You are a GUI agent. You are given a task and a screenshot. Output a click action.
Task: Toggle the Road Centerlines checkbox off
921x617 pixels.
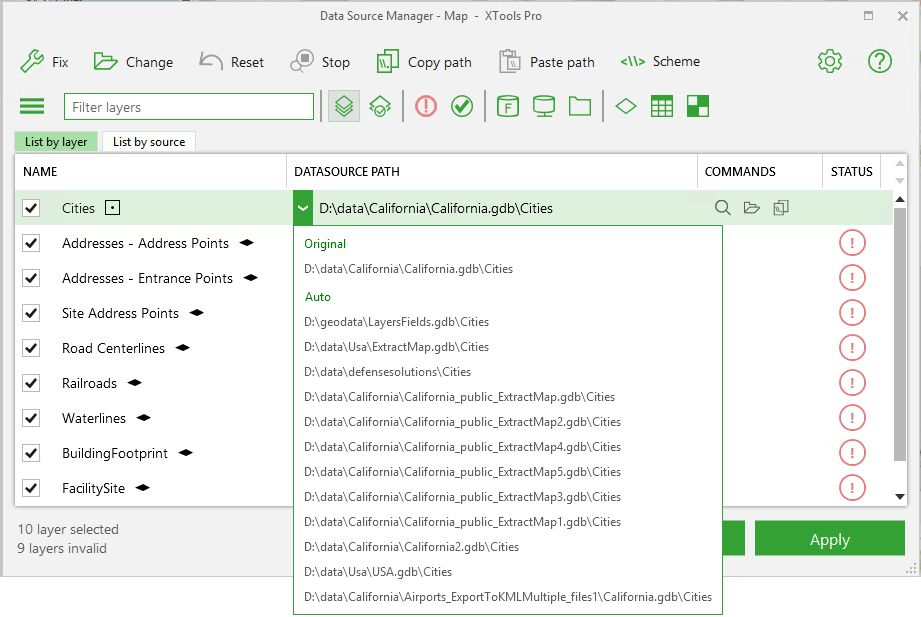click(30, 348)
